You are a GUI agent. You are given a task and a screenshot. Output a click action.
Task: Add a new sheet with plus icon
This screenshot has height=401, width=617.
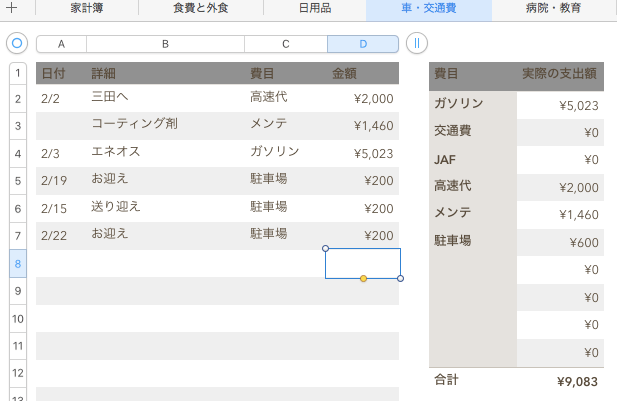12,7
